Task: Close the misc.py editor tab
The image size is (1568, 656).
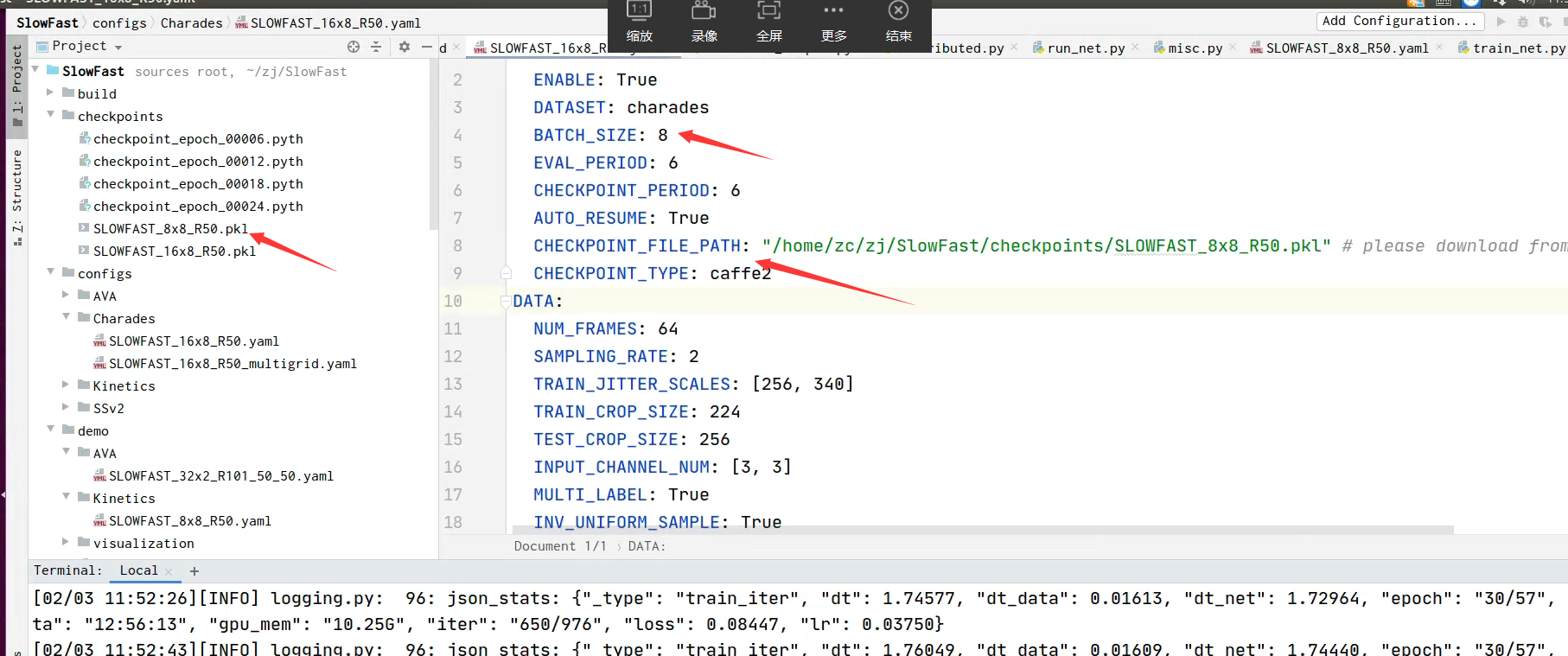Action: (1233, 47)
